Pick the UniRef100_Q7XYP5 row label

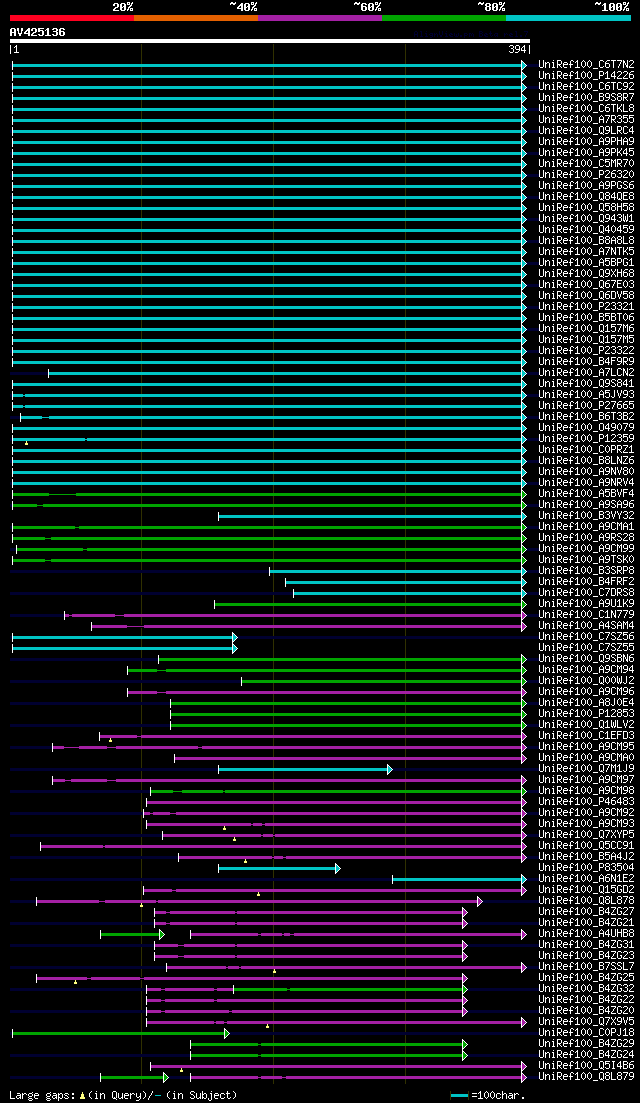586,835
